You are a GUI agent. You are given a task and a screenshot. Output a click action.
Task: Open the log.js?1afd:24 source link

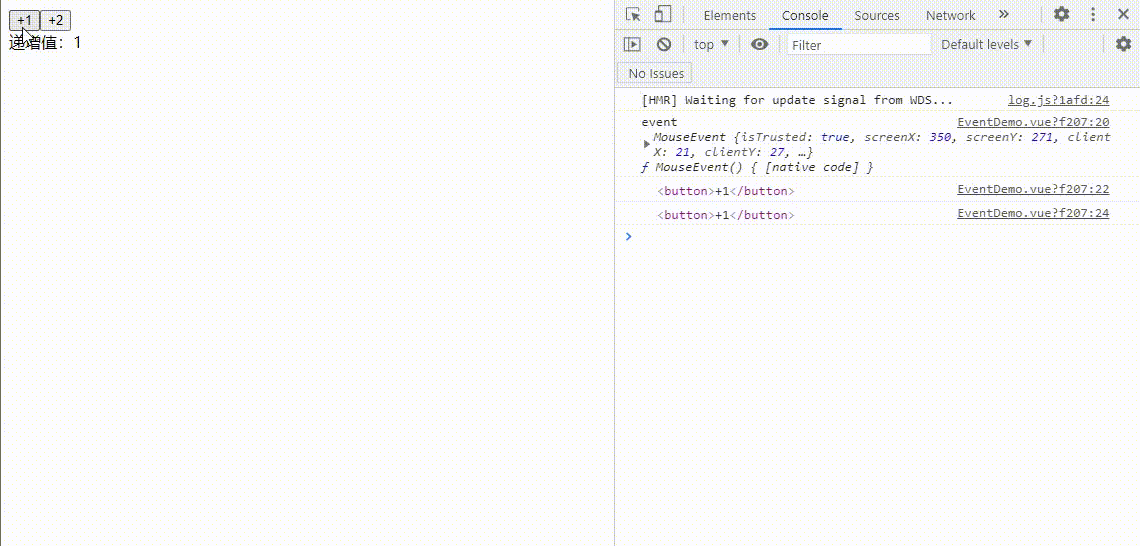pyautogui.click(x=1058, y=100)
